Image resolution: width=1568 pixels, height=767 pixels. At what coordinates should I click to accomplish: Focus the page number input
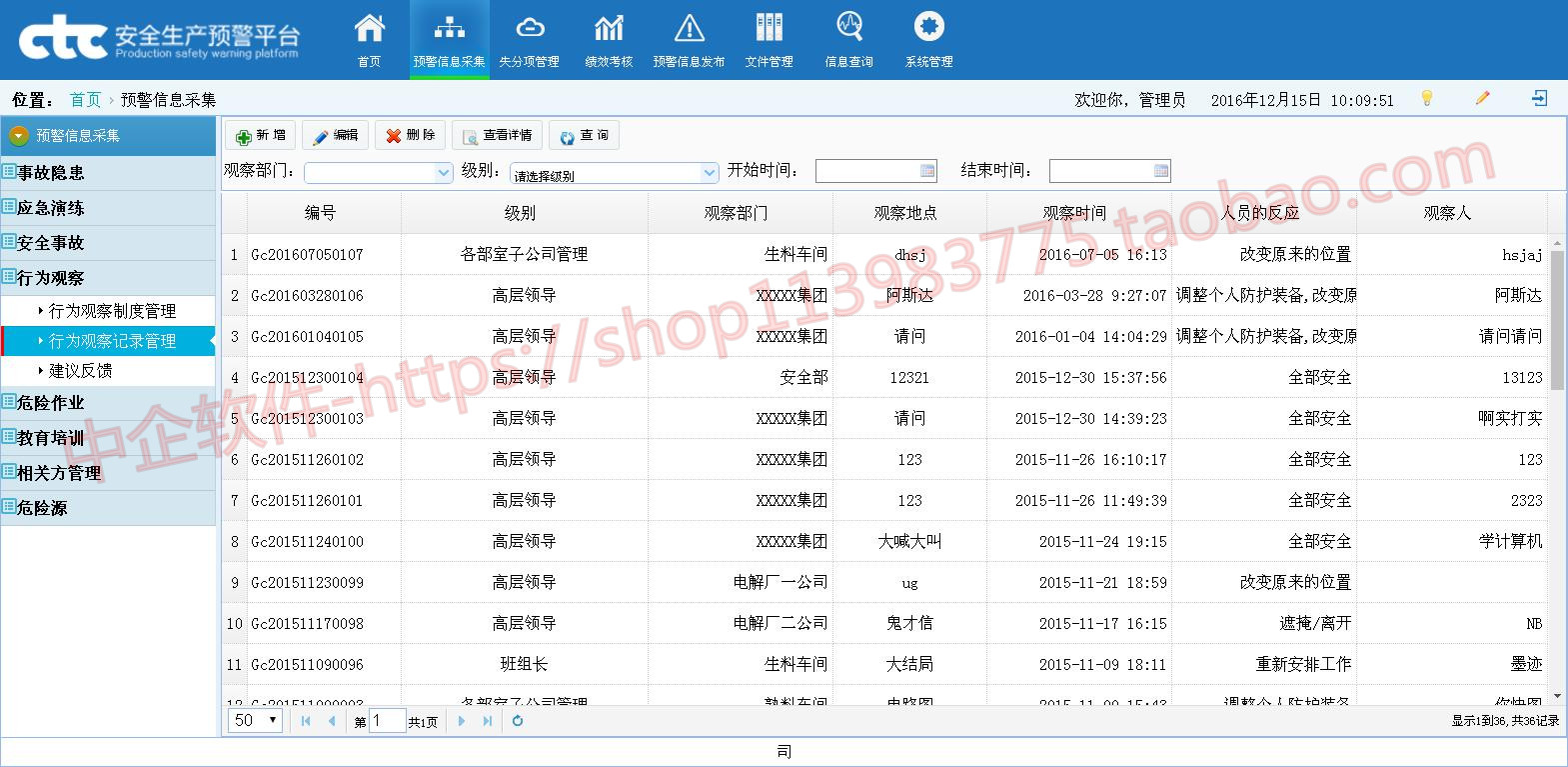387,721
